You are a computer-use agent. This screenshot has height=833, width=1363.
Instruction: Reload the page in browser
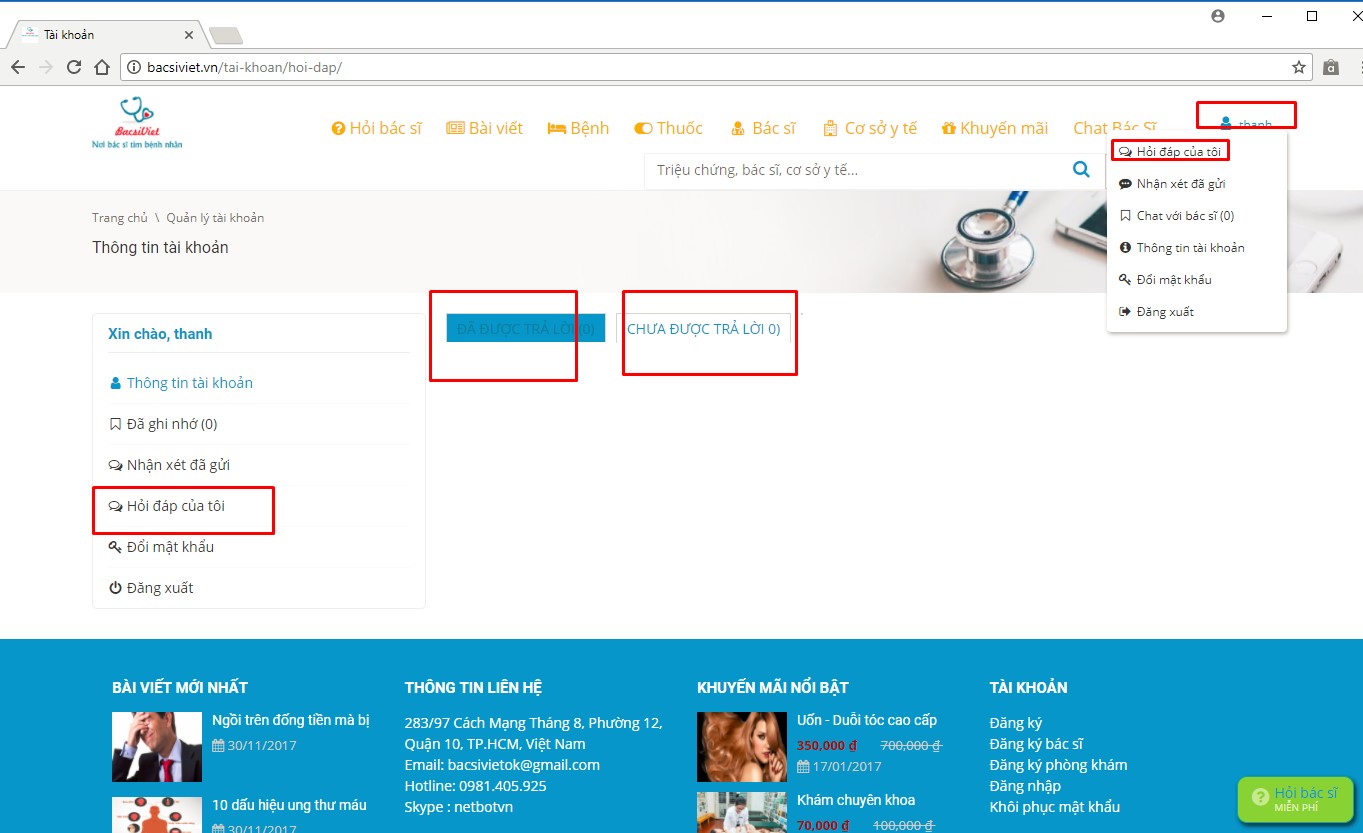[74, 68]
